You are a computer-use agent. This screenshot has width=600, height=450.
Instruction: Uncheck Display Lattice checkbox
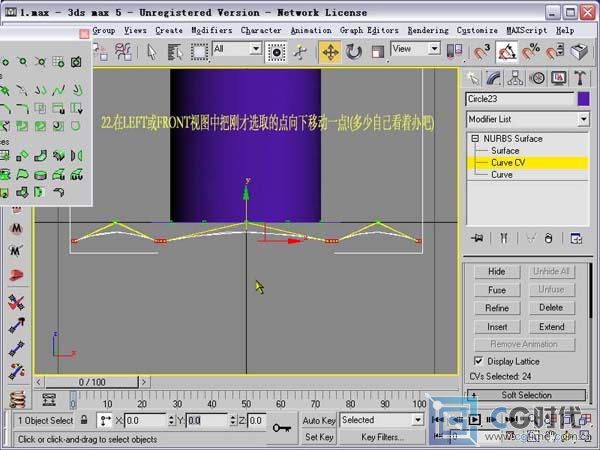[x=478, y=361]
